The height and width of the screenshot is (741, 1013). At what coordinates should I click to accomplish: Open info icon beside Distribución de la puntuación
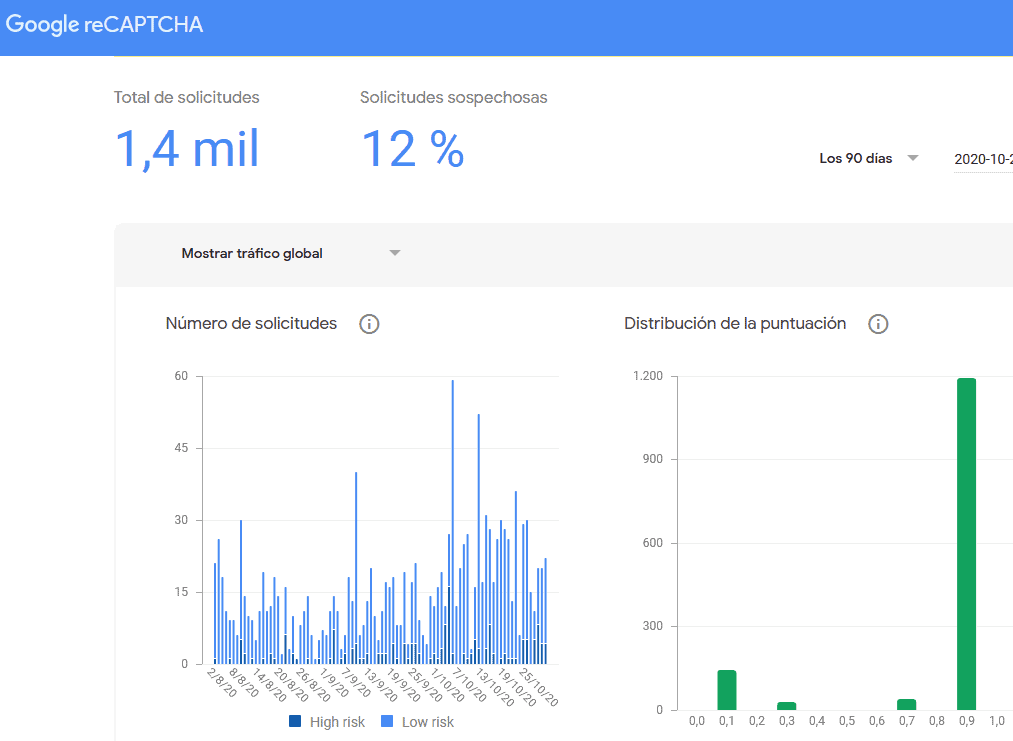878,324
